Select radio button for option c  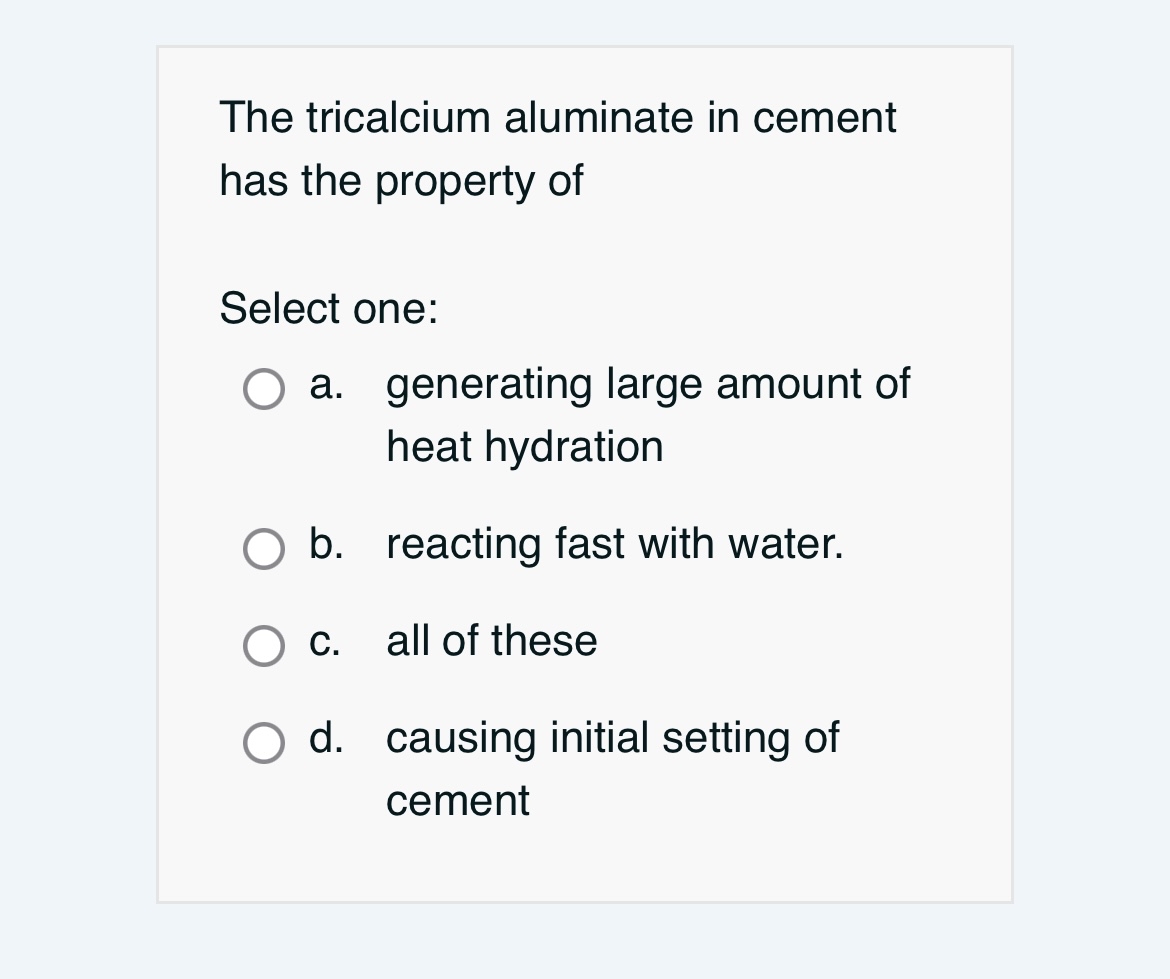pos(263,646)
